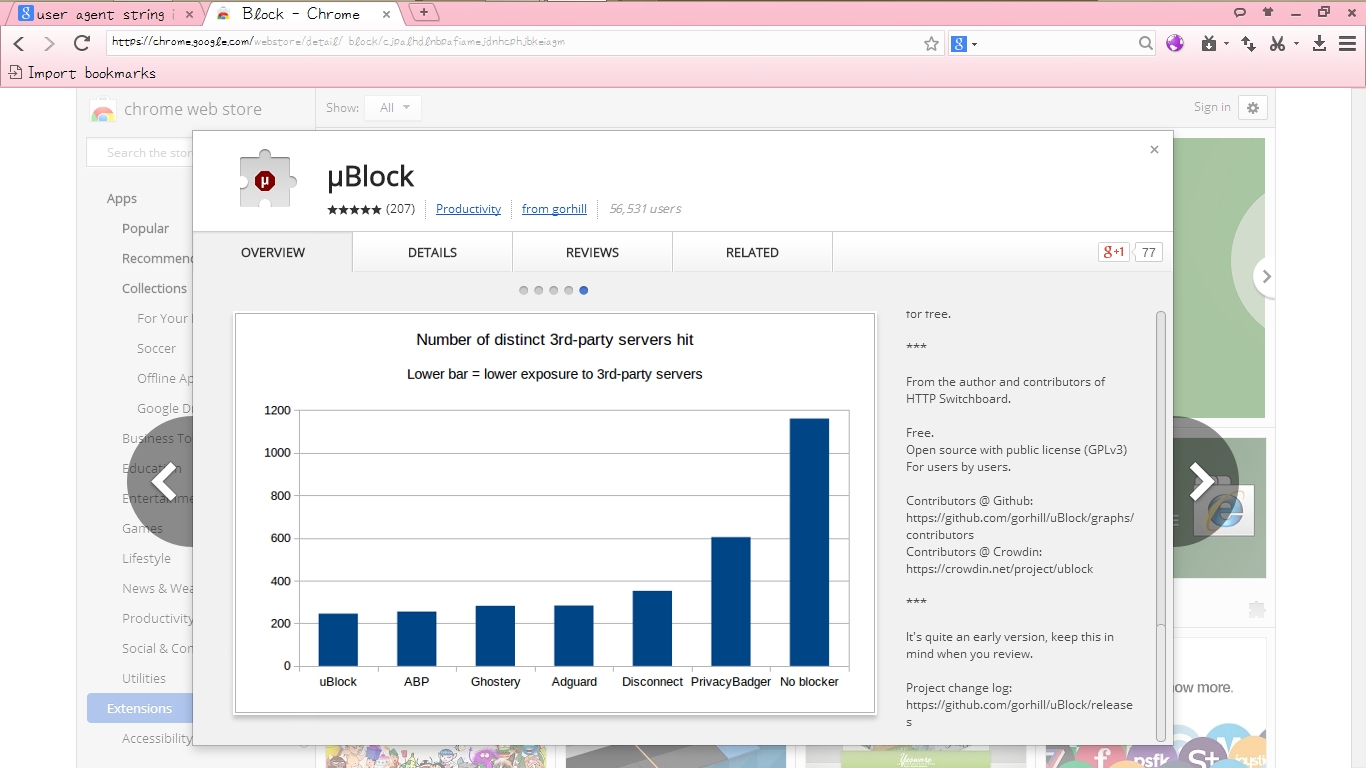Open the REVIEWS tab
The width and height of the screenshot is (1366, 768).
pyautogui.click(x=592, y=252)
